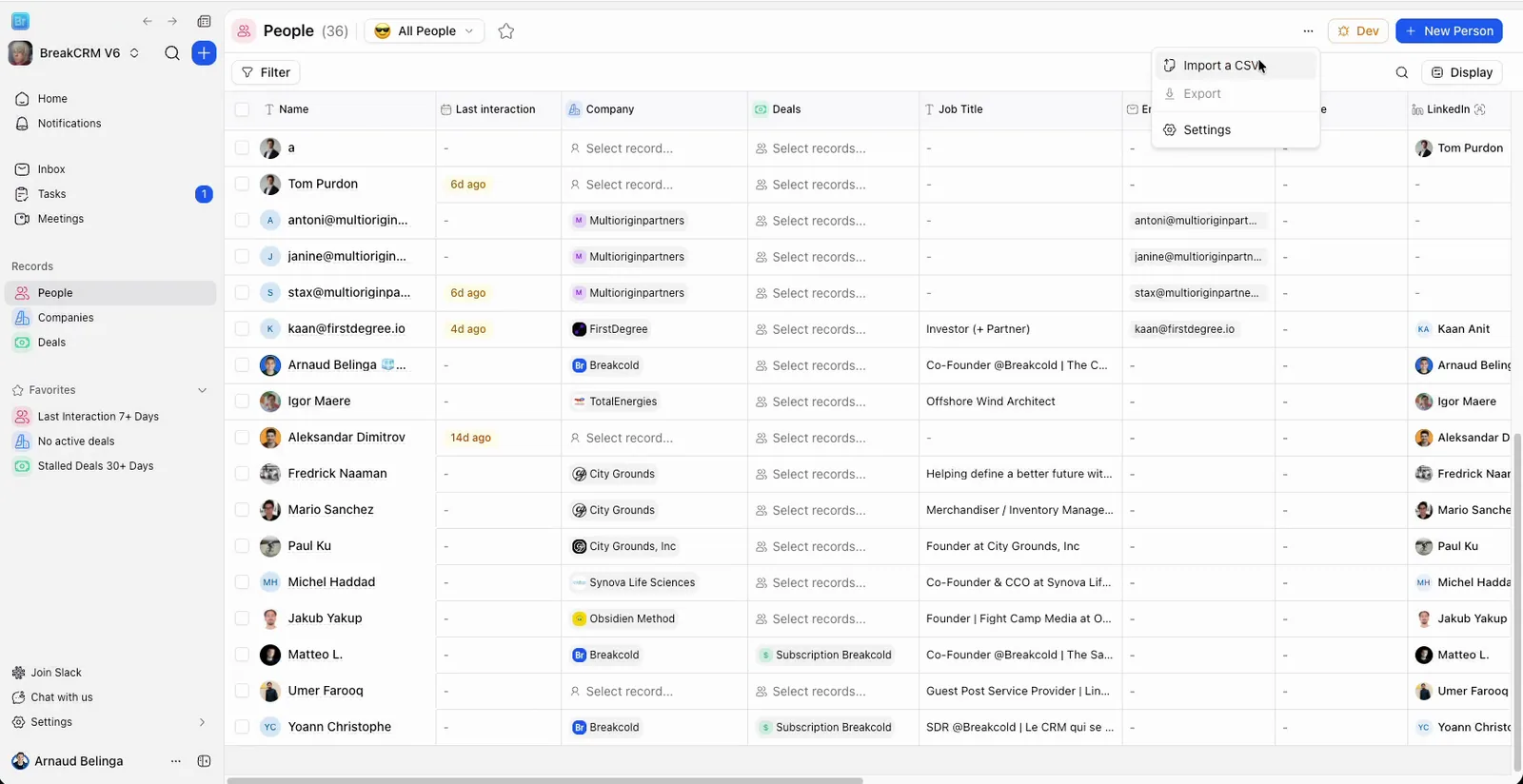Open the Display options button

(1462, 72)
